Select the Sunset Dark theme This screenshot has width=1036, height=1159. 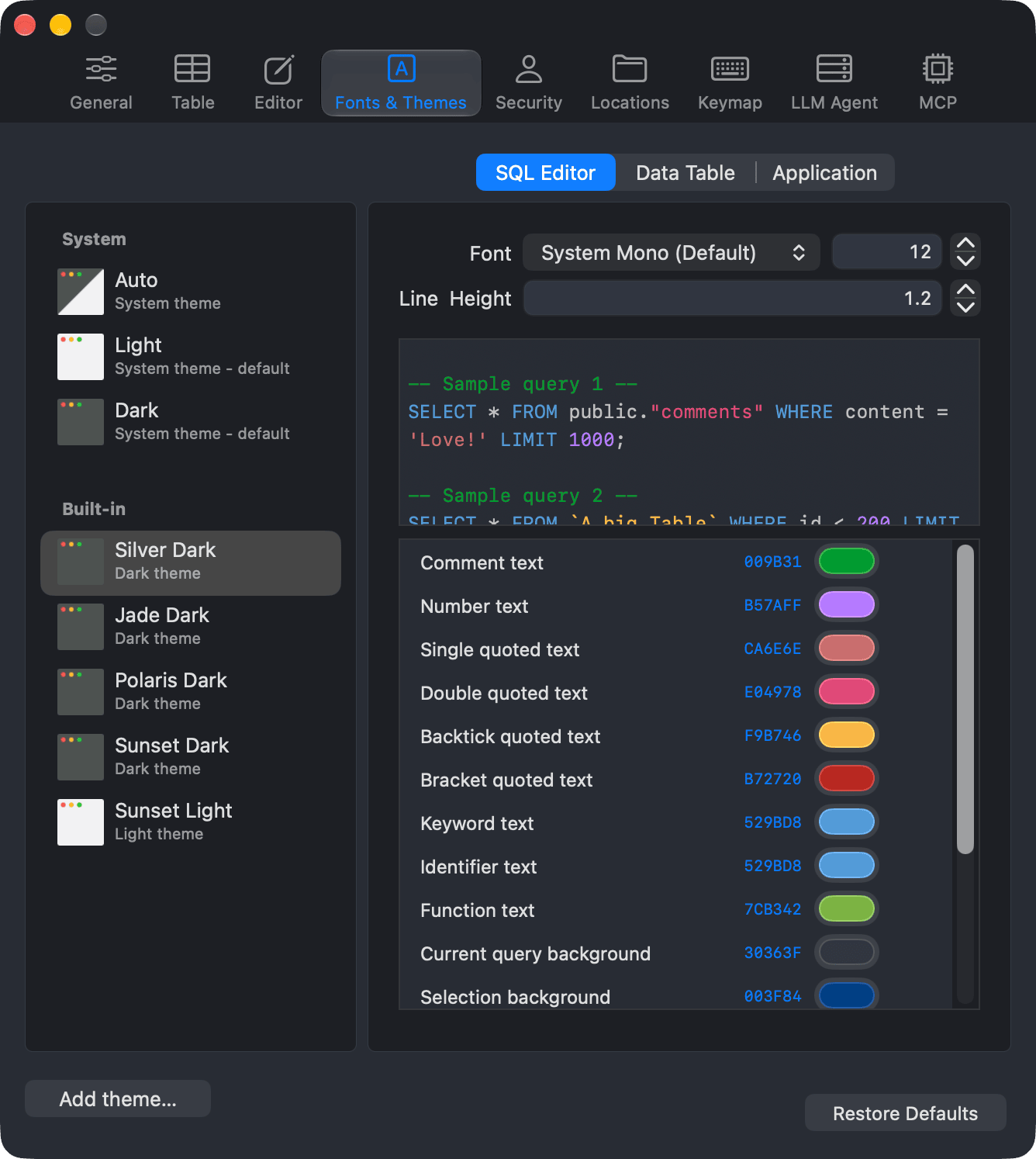191,759
